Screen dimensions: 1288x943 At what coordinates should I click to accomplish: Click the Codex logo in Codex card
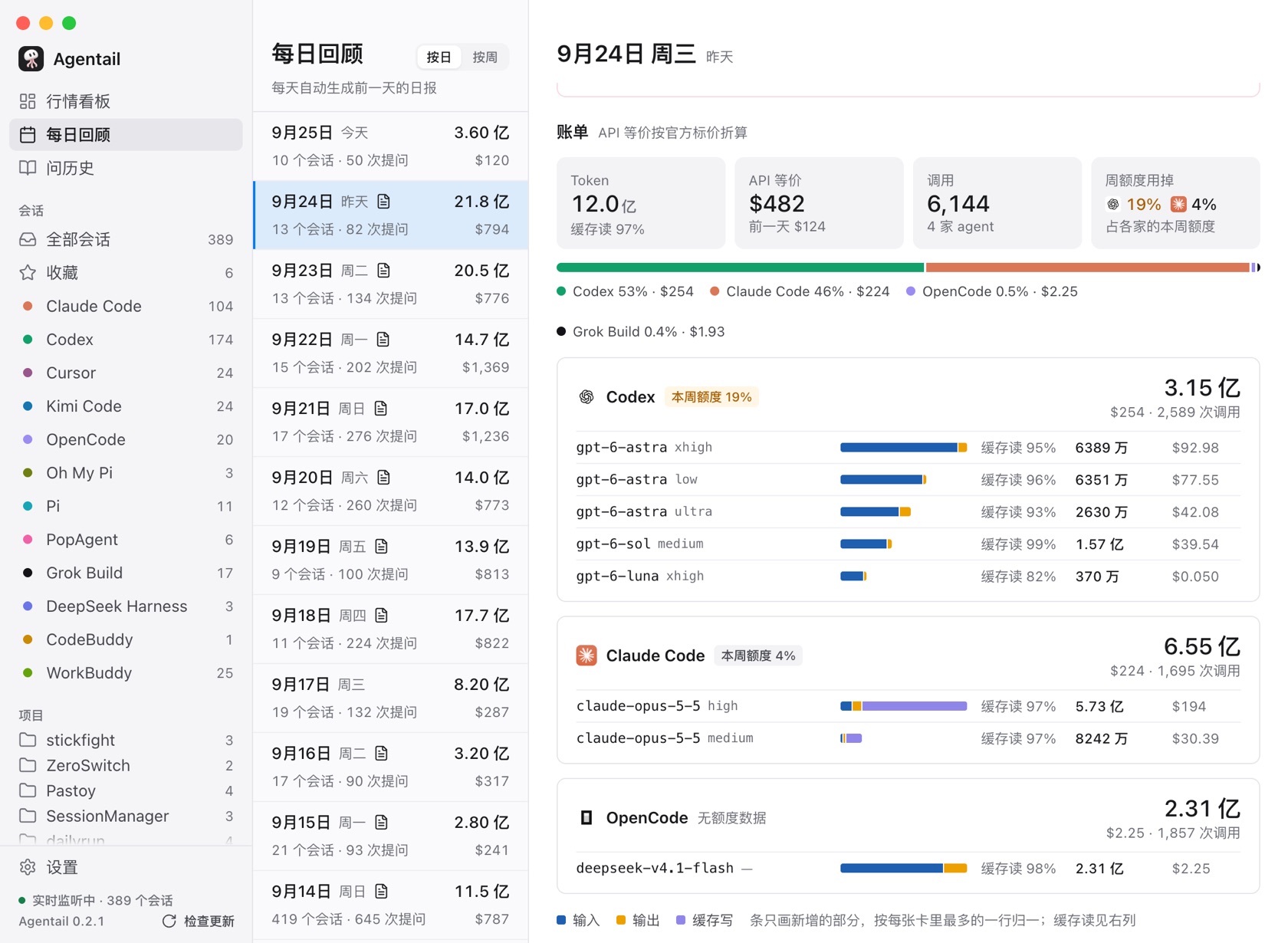pyautogui.click(x=586, y=397)
